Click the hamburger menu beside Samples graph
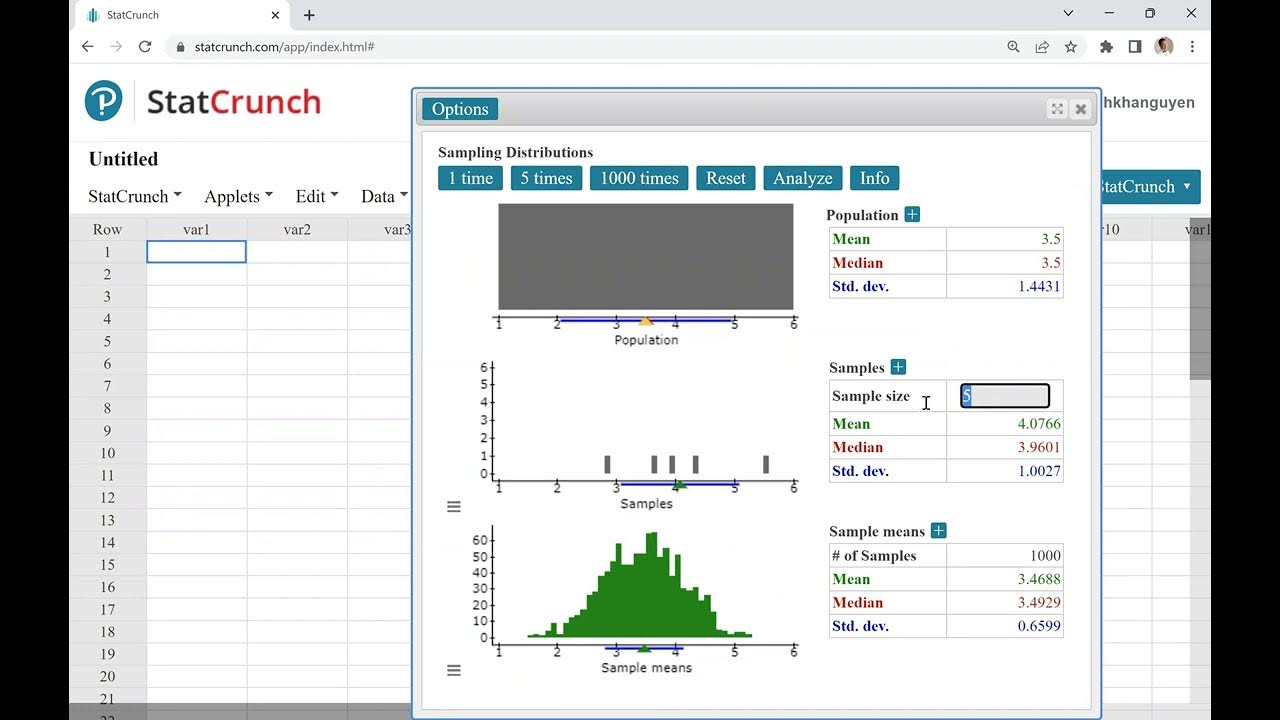 (x=454, y=507)
